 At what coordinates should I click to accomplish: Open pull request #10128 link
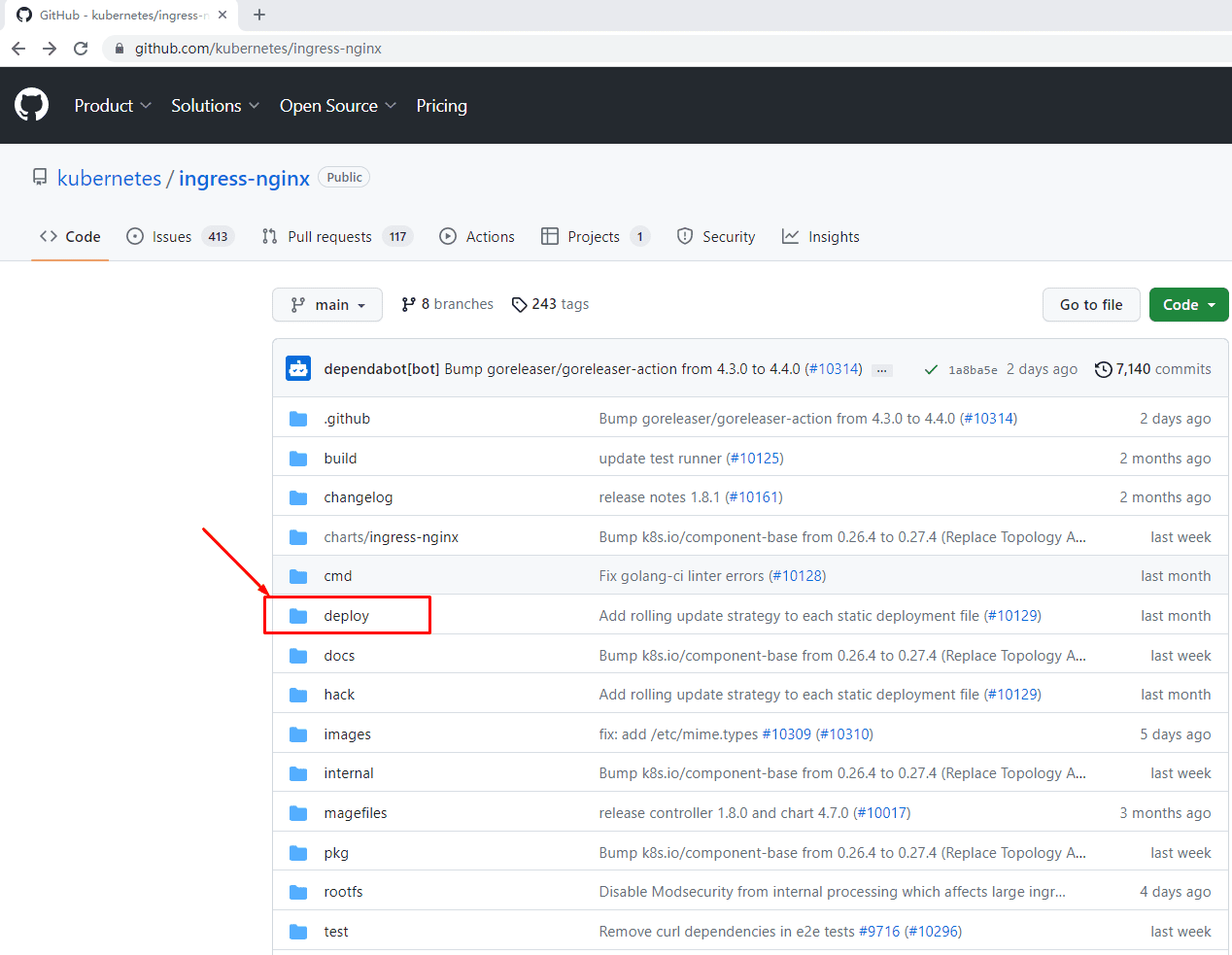coord(798,576)
